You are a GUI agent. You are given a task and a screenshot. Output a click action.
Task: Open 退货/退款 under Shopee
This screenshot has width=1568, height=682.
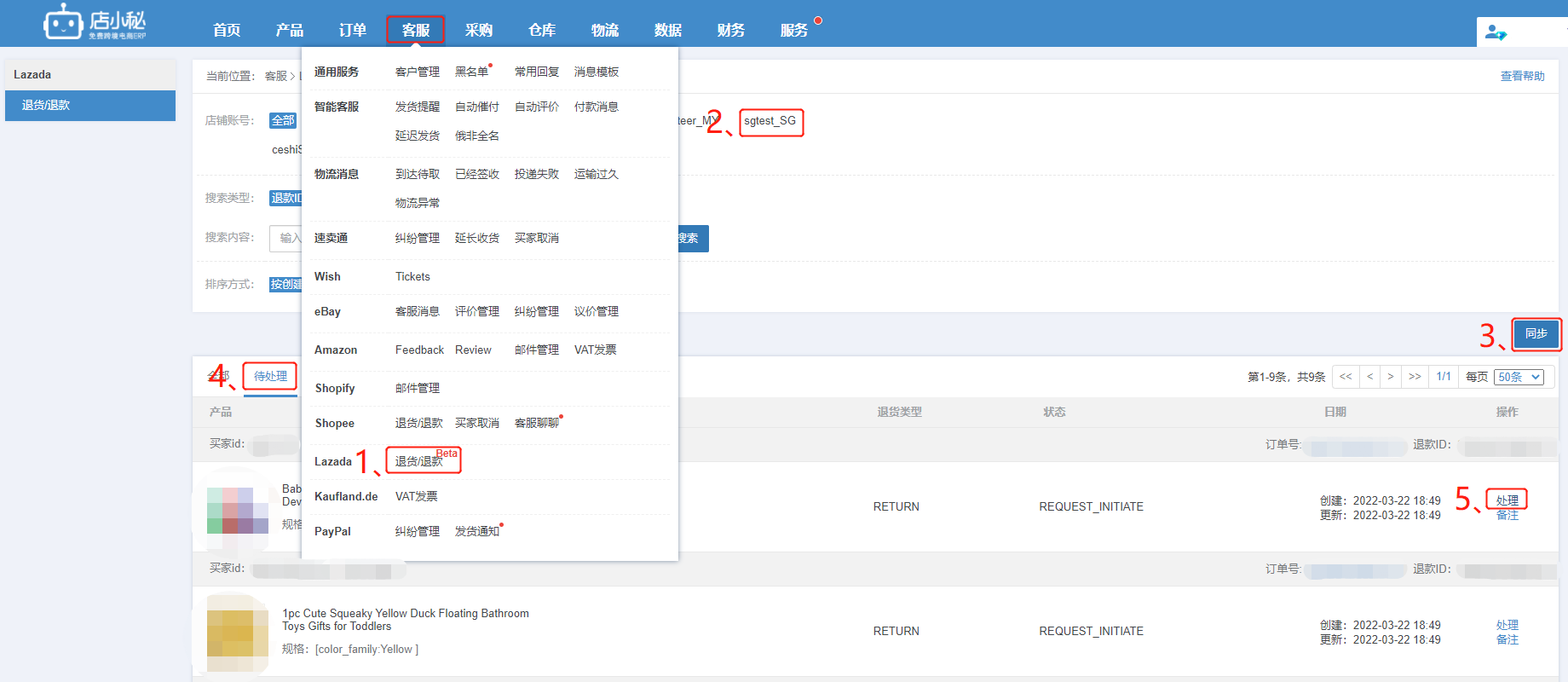pyautogui.click(x=419, y=423)
